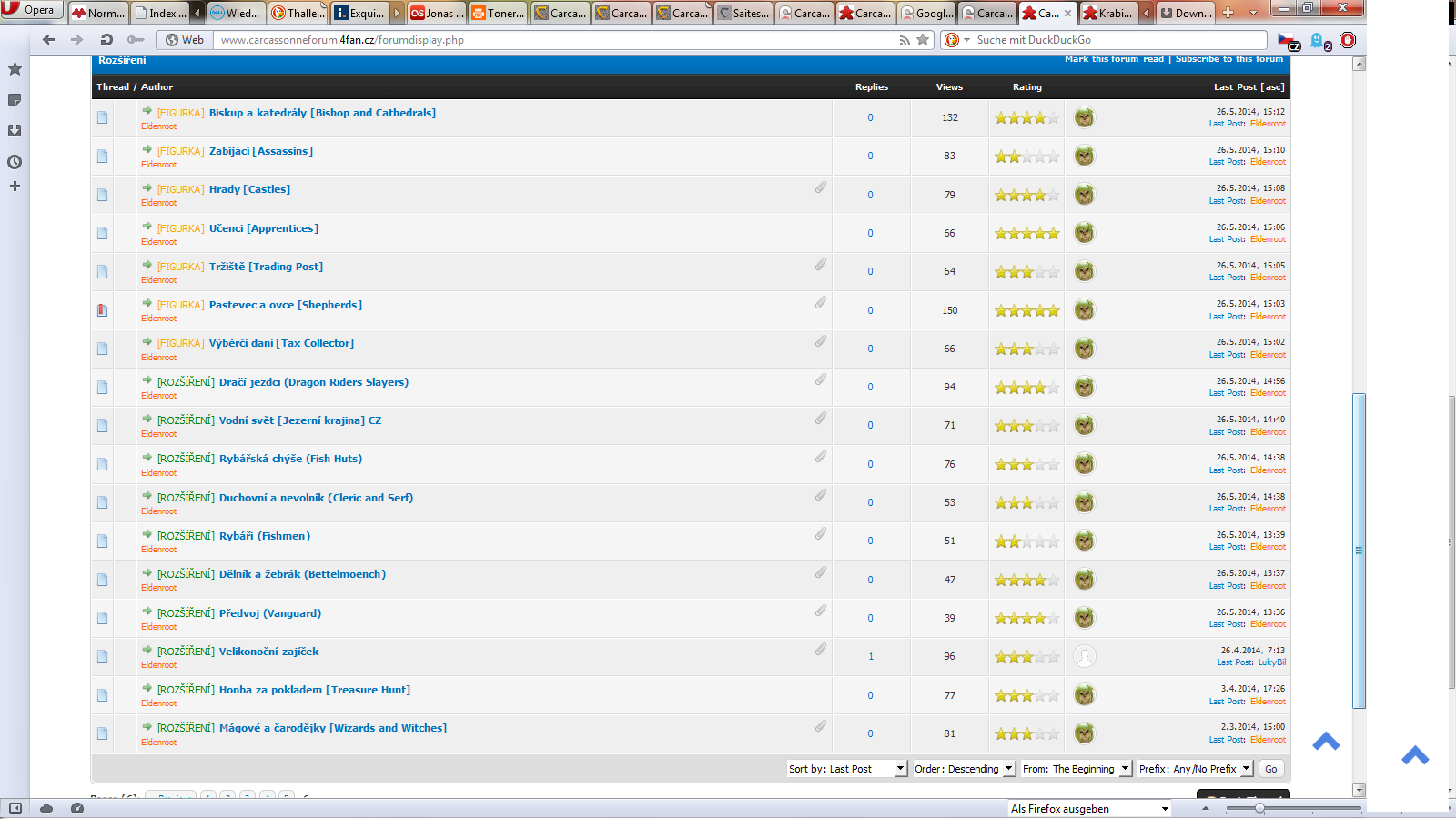Screen dimensions: 1456x819
Task: Click the RSS feed icon in address bar
Action: [x=904, y=40]
